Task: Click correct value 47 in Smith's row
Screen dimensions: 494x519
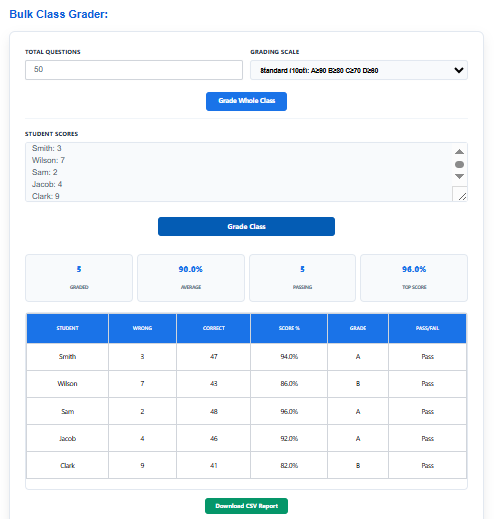Action: click(214, 357)
